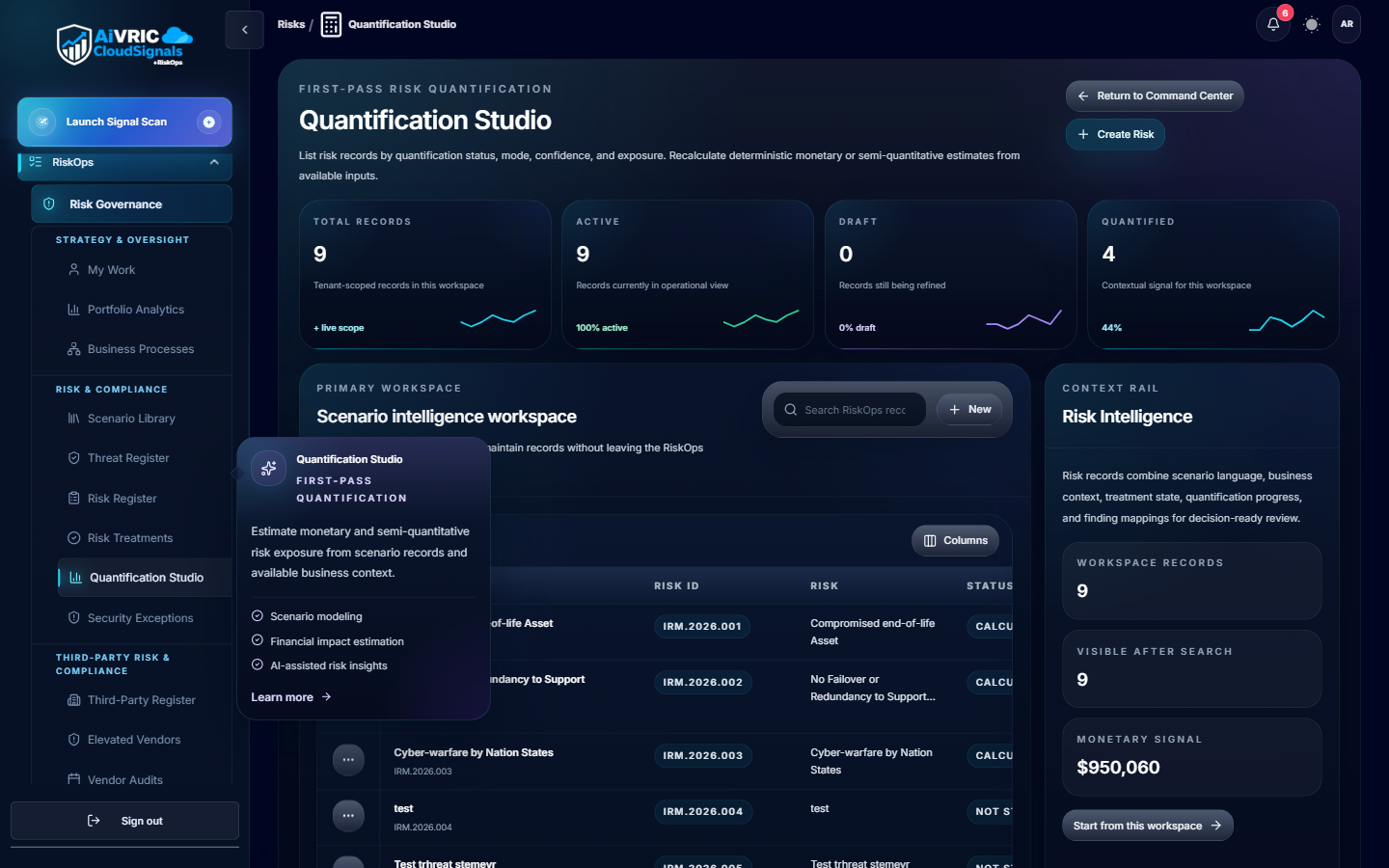Click the Third-Party Register building icon
Image resolution: width=1389 pixels, height=868 pixels.
click(73, 700)
